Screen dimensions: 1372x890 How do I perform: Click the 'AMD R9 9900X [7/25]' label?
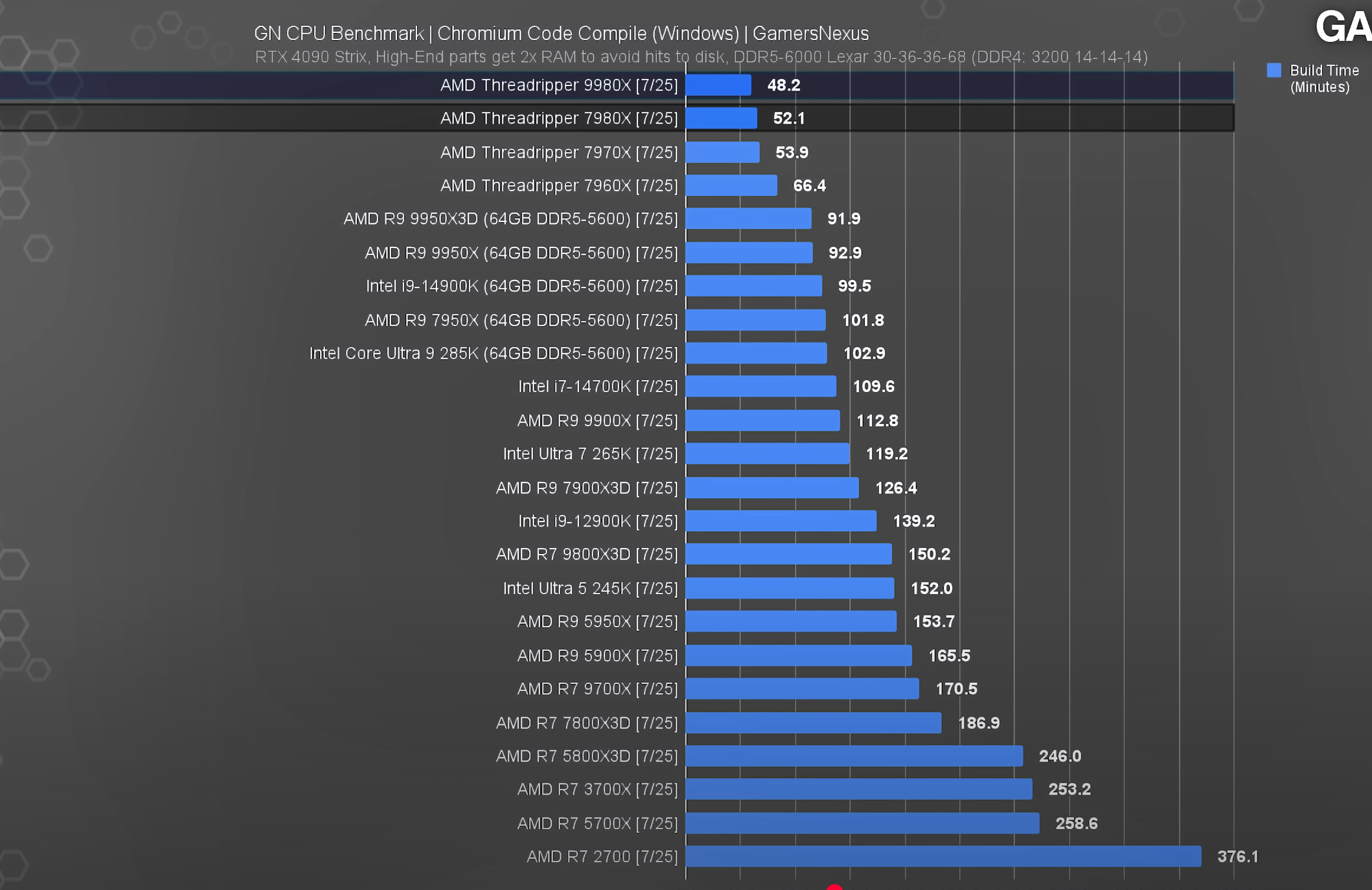[597, 420]
